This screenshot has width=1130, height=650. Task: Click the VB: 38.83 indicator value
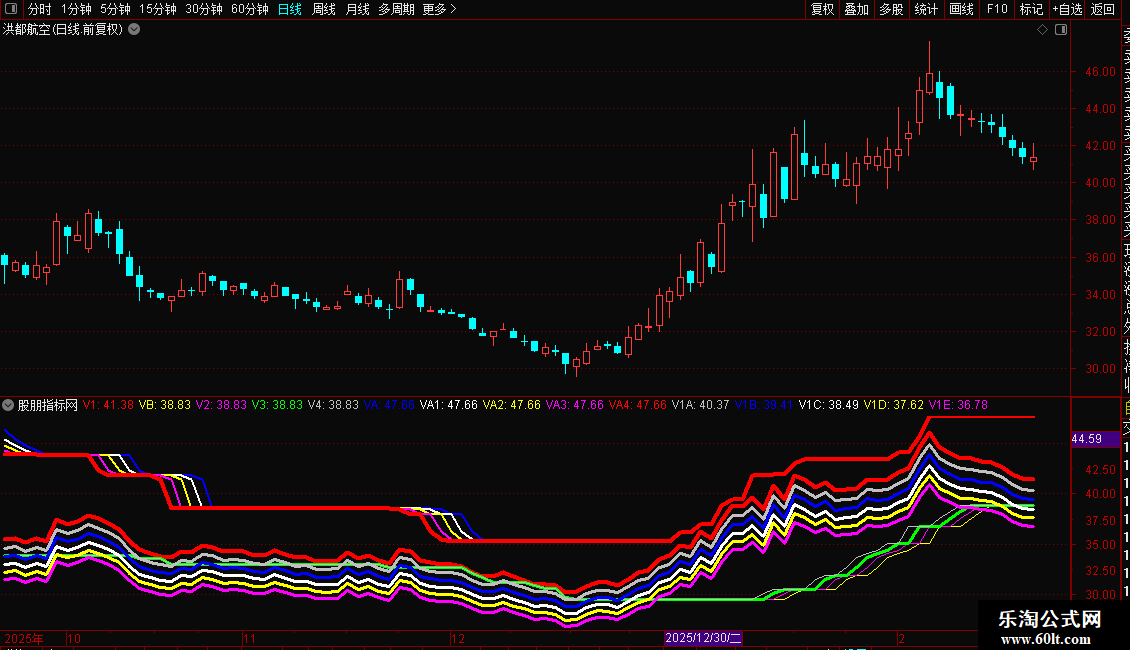(x=164, y=405)
